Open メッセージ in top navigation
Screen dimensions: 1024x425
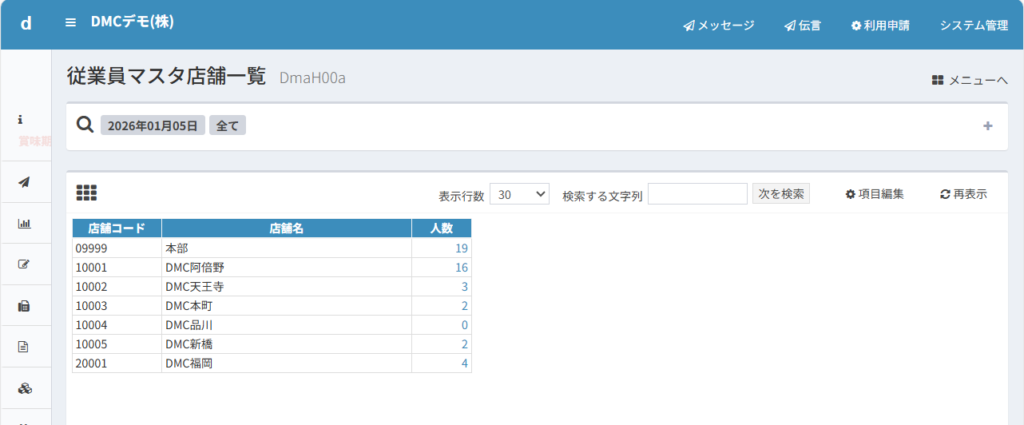click(x=718, y=25)
